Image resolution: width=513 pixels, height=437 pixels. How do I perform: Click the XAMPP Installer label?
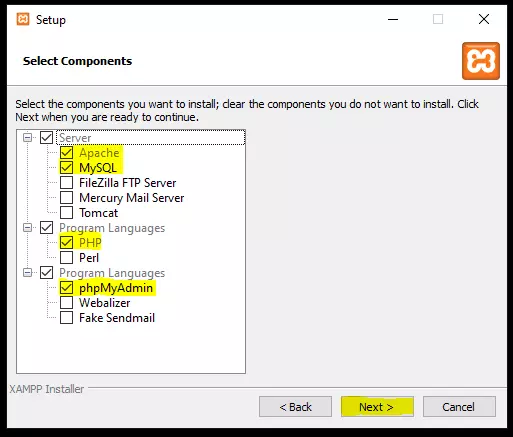47,389
